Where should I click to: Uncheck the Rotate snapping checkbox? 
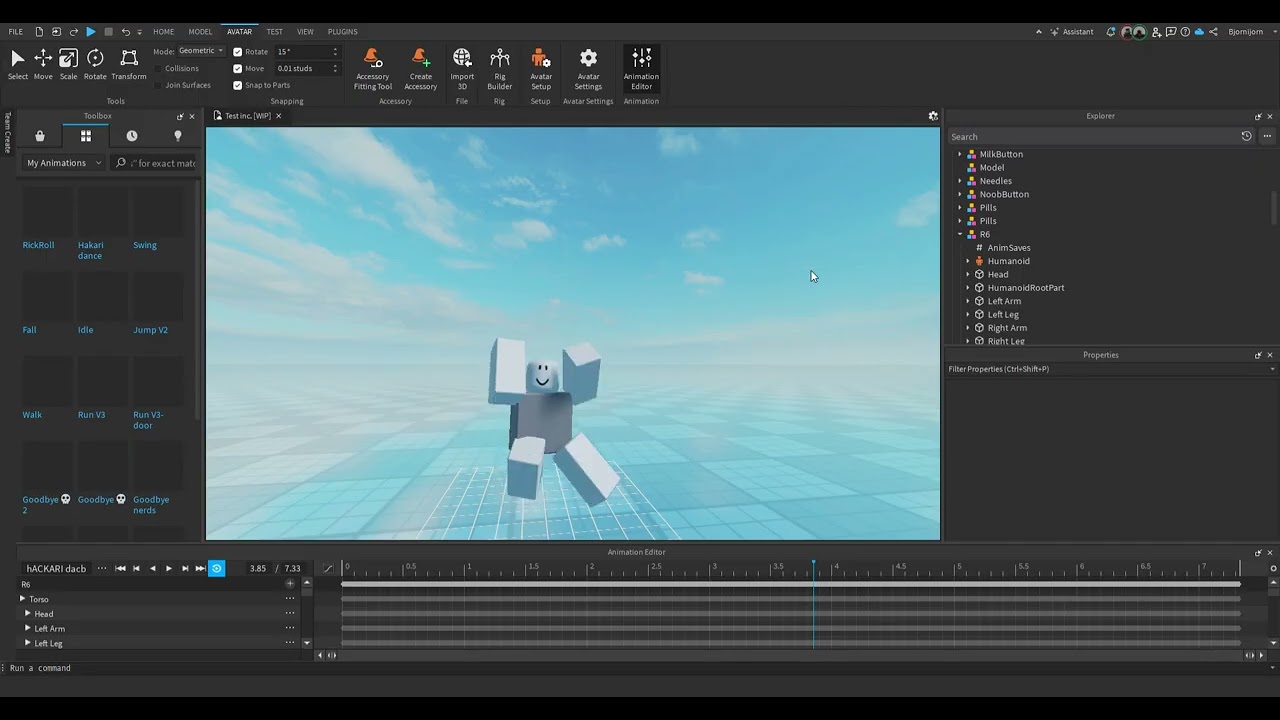point(237,52)
